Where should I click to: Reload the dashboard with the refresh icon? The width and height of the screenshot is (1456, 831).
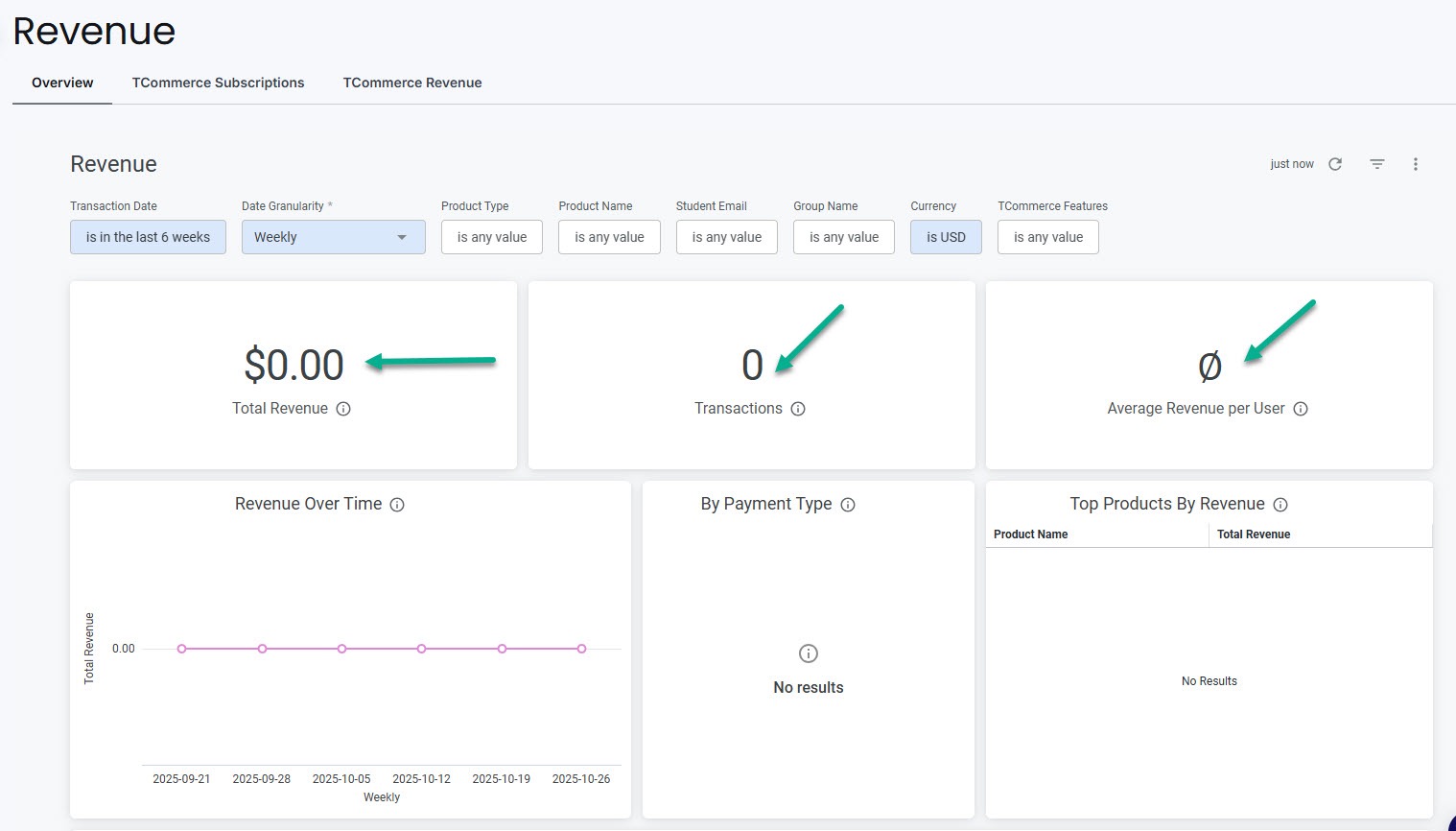point(1335,164)
